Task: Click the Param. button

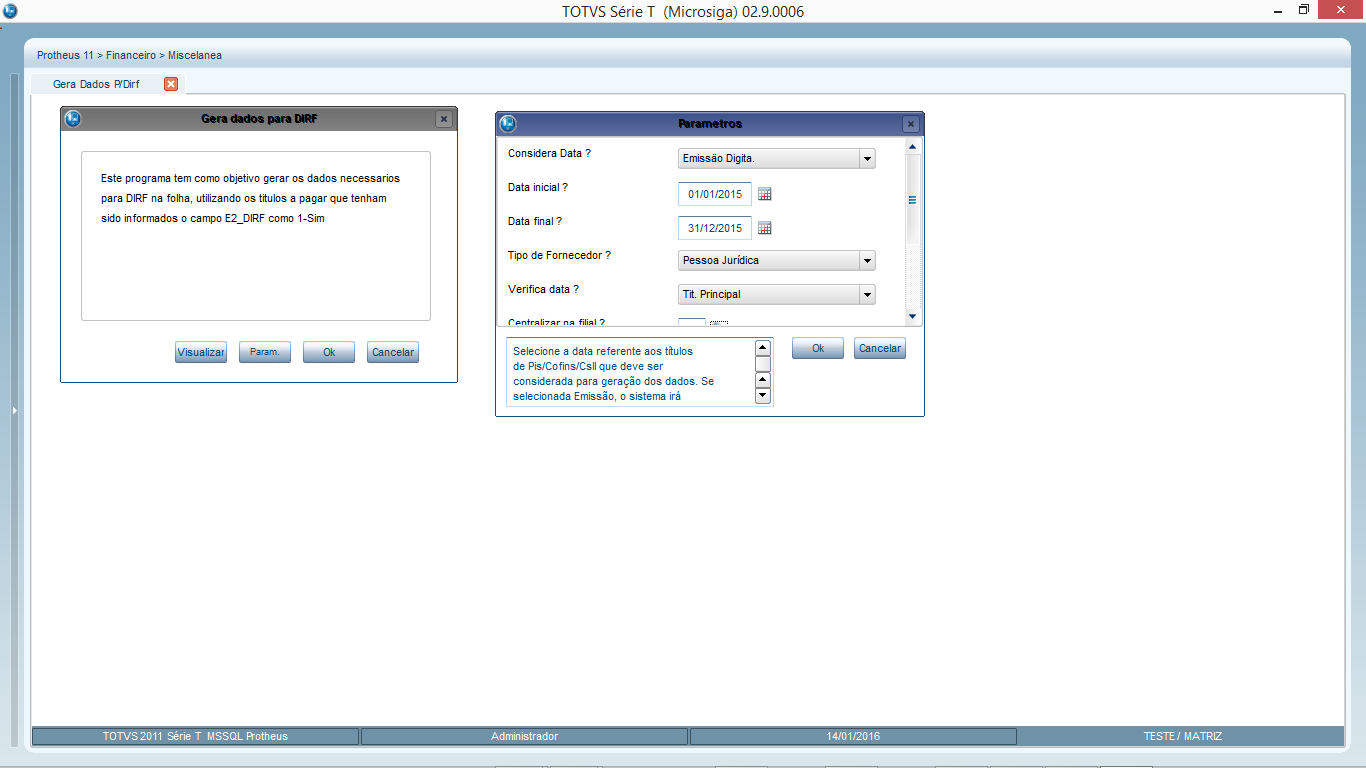Action: pos(265,352)
